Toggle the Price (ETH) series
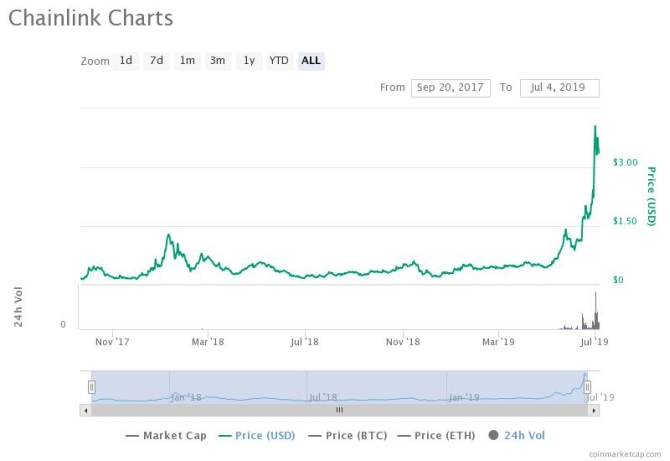Viewport: 670px width, 461px height. [436, 436]
